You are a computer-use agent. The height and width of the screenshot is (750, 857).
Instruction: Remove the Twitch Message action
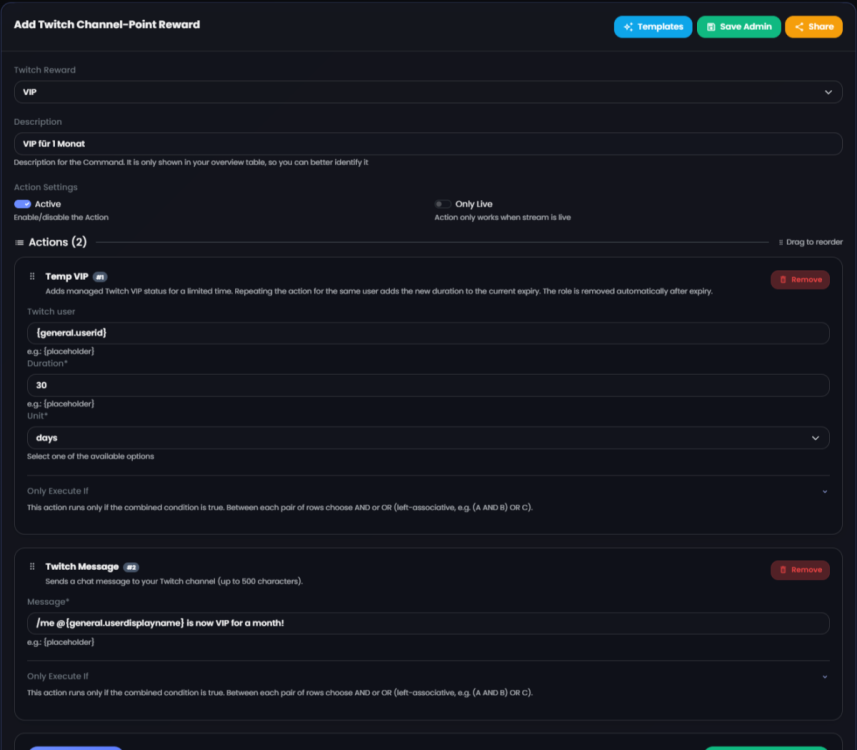[800, 570]
